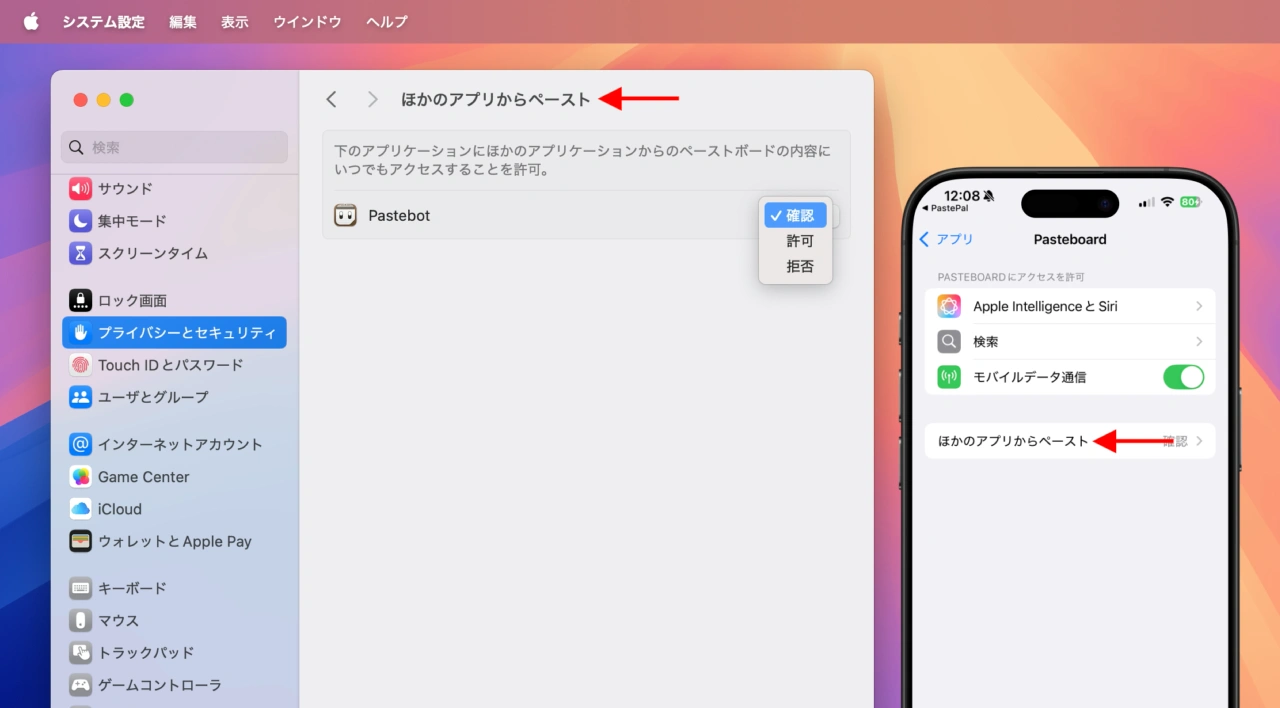Open the 表示 menu in menu bar

coord(235,22)
